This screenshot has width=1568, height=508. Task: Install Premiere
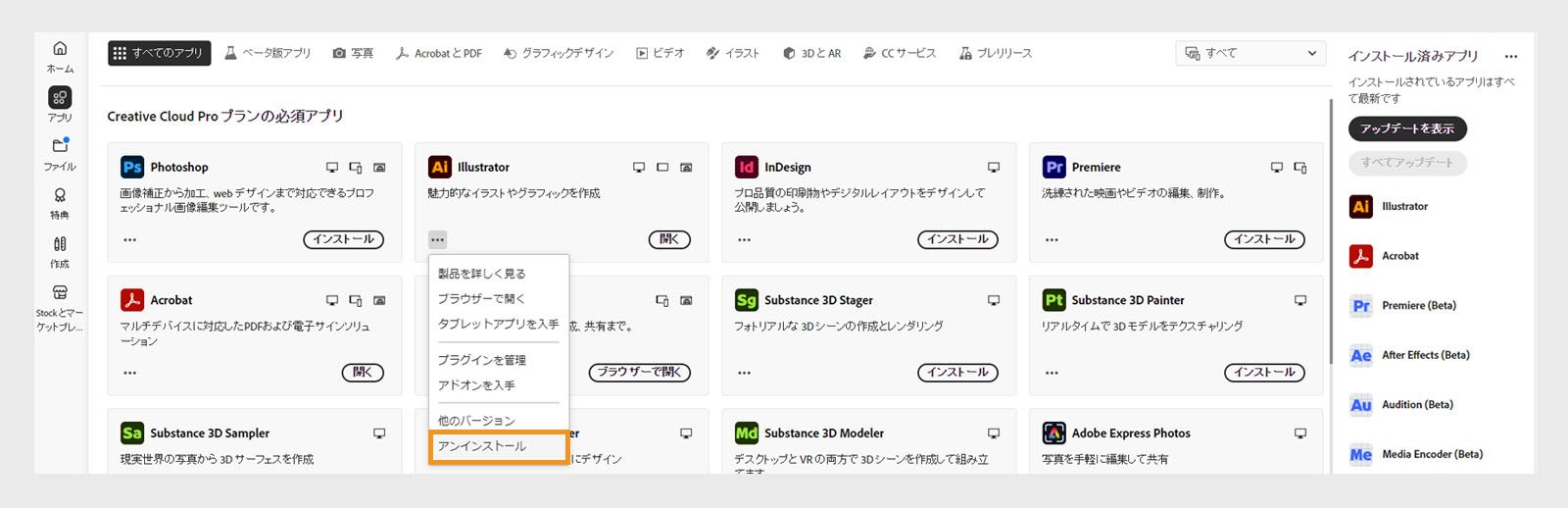(1264, 239)
